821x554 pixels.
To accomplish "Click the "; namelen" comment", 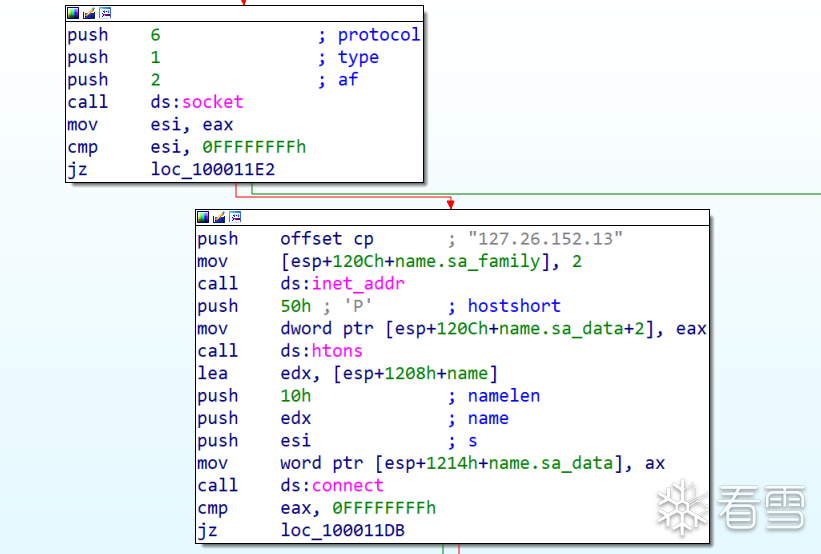I will (x=493, y=395).
